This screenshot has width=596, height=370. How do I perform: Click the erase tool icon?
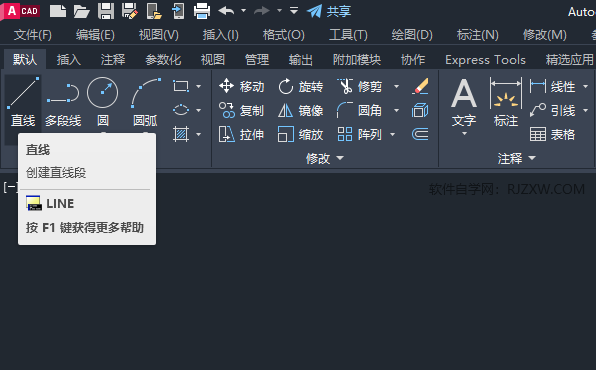(420, 86)
